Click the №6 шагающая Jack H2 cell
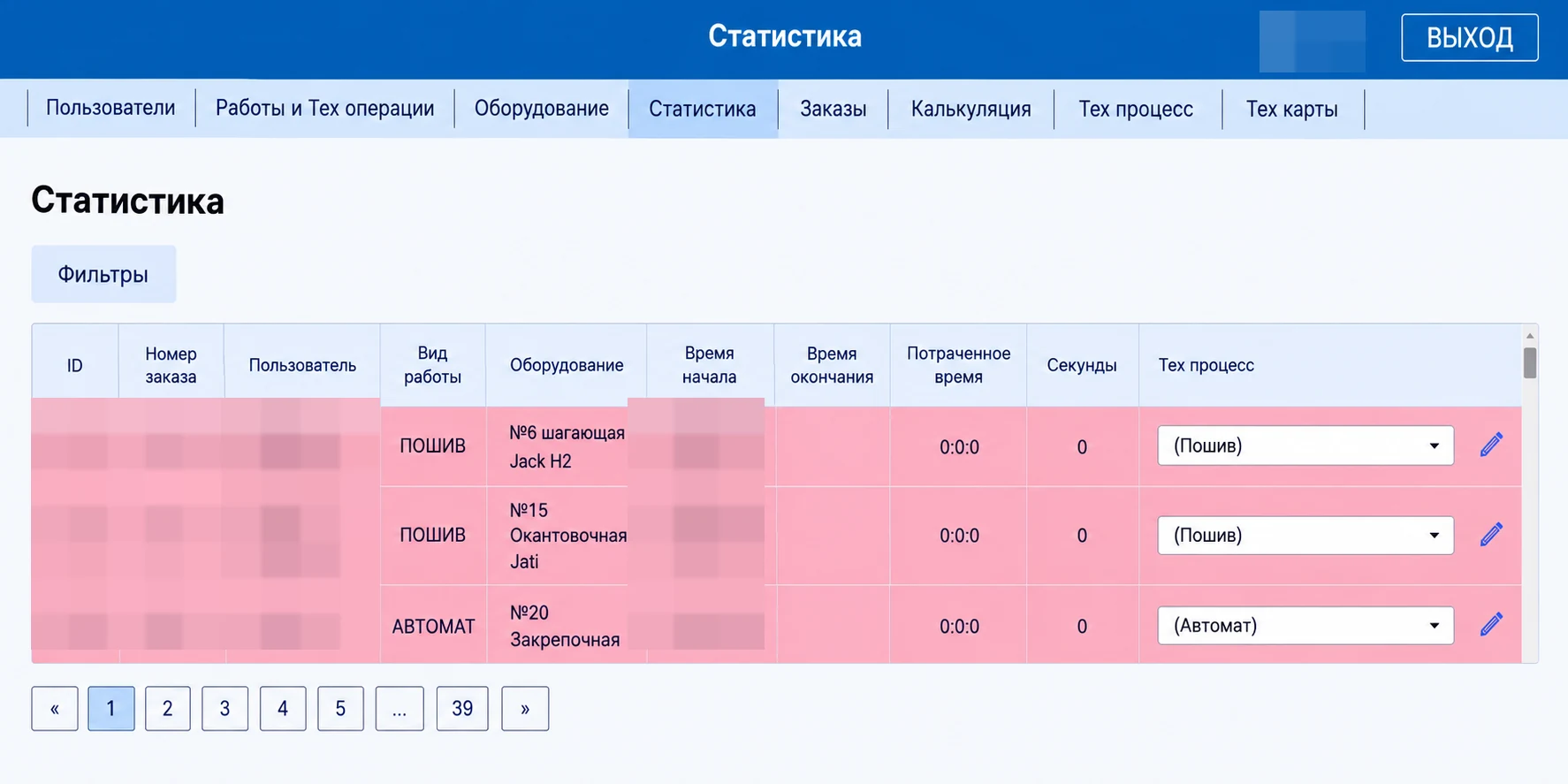 [567, 446]
